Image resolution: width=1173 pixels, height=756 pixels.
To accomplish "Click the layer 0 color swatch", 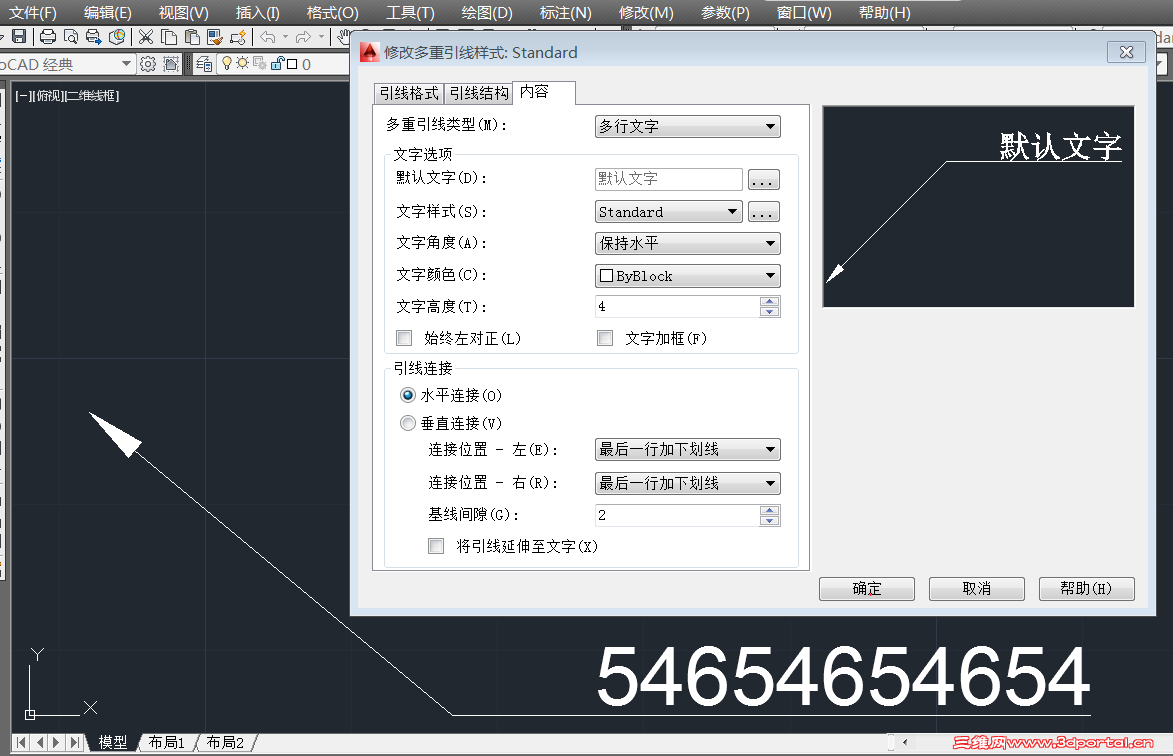I will pyautogui.click(x=293, y=64).
